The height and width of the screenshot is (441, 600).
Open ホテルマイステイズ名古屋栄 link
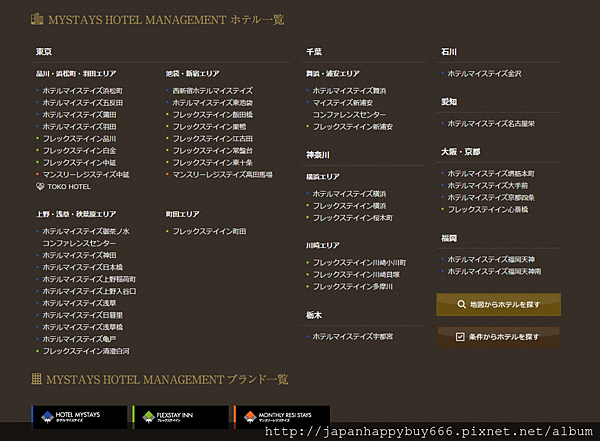point(491,124)
